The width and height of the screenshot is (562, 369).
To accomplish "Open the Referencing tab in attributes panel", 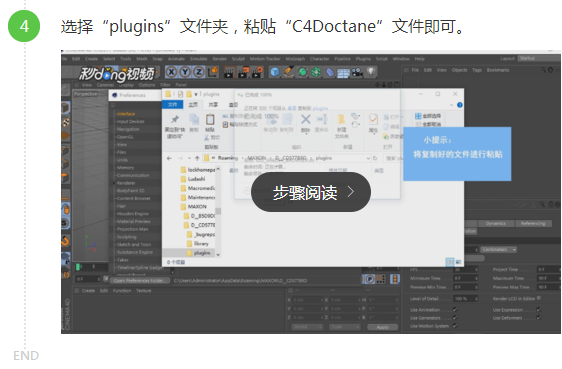I will click(533, 223).
